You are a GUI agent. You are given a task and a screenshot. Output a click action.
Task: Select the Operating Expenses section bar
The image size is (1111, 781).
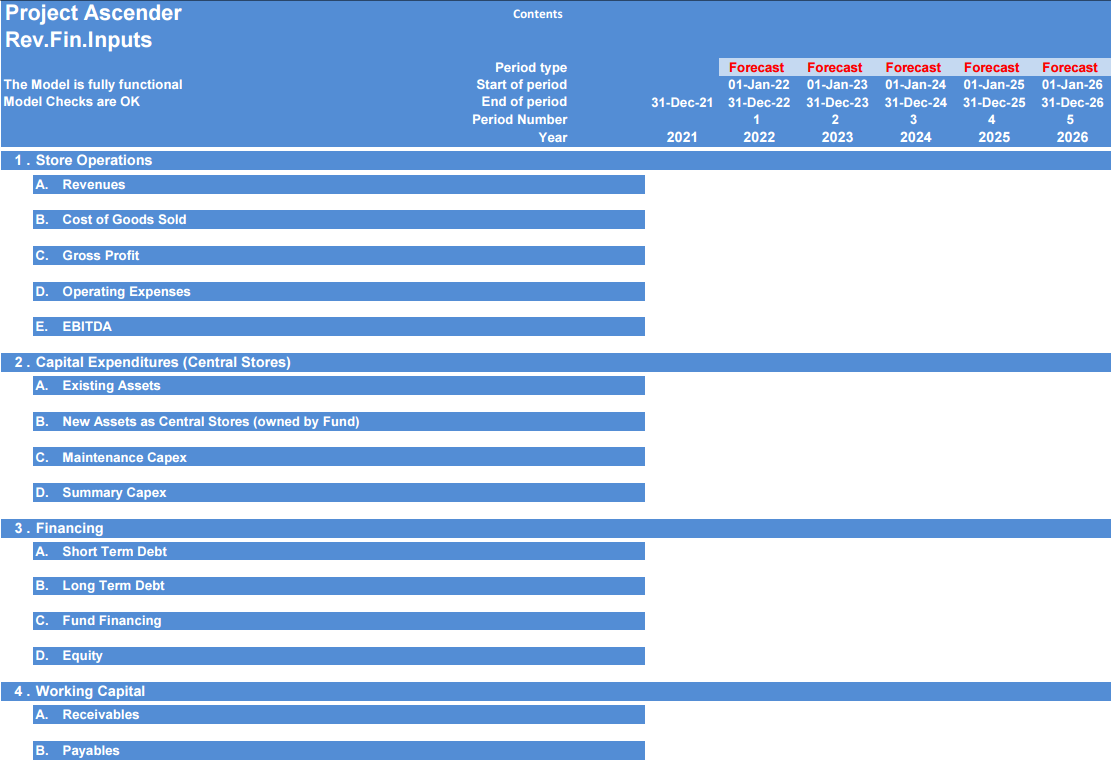[x=339, y=291]
